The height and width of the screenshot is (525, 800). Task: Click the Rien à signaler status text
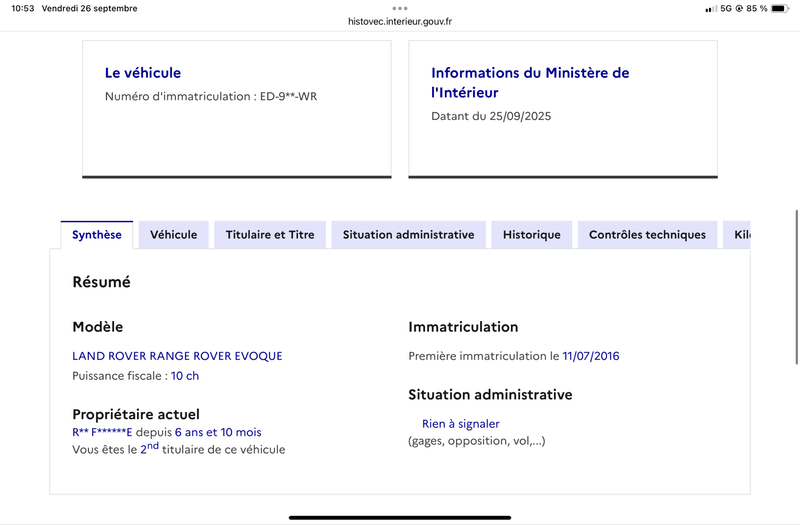point(461,424)
